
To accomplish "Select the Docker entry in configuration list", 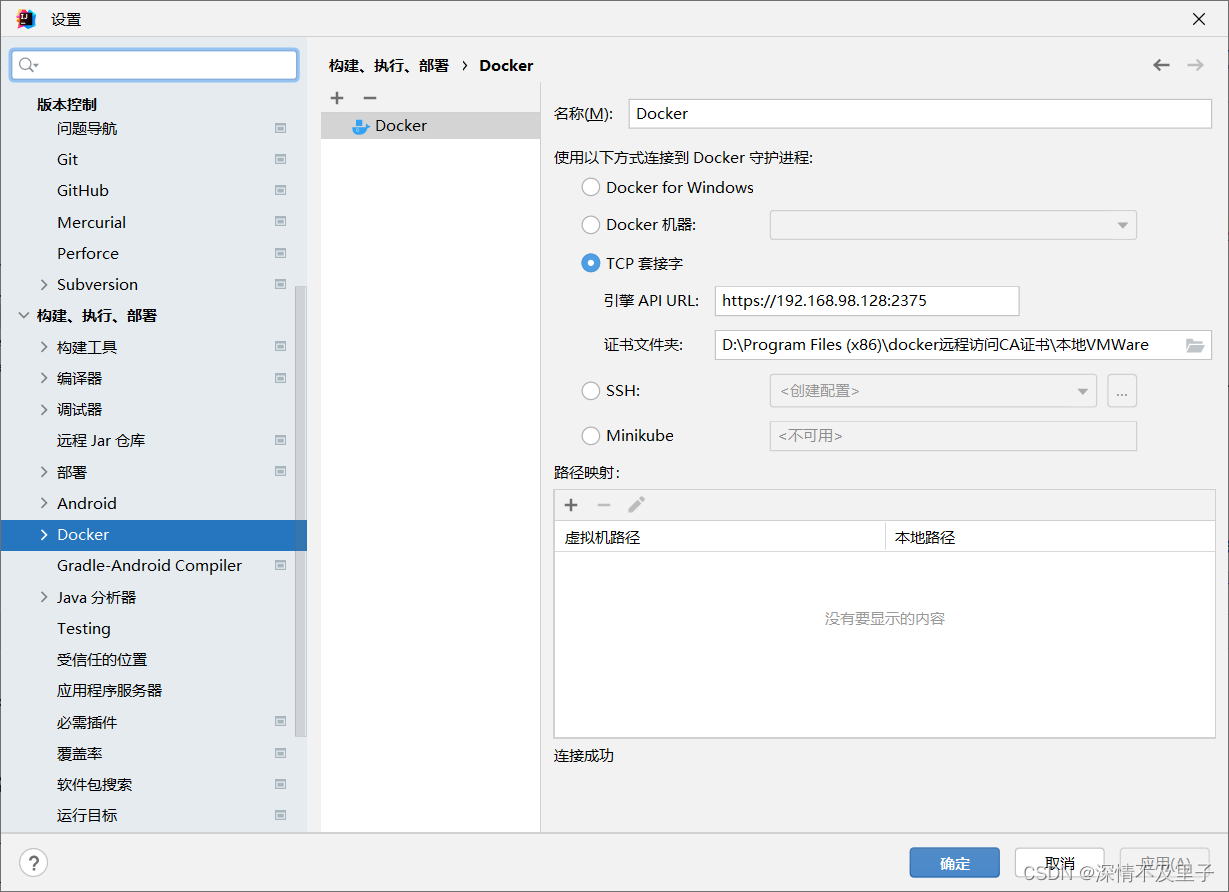I will [430, 126].
